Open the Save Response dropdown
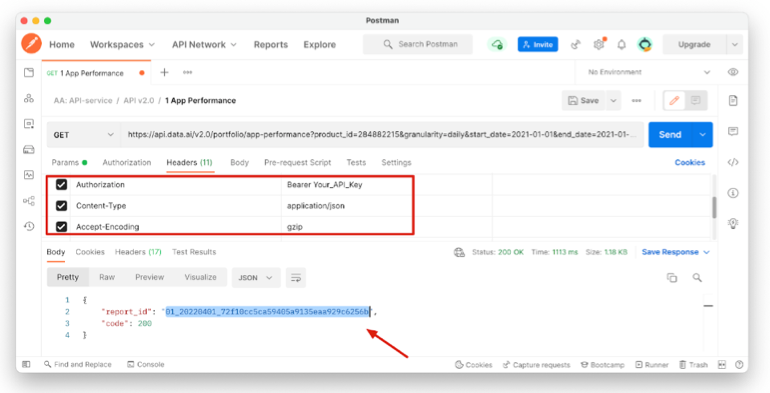 click(x=676, y=252)
